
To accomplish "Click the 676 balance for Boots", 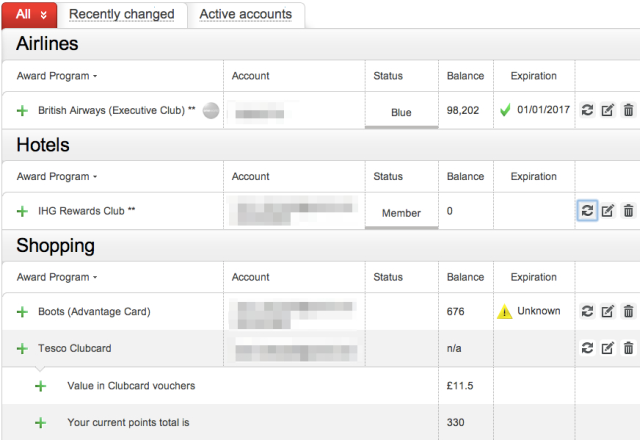I will click(x=456, y=311).
